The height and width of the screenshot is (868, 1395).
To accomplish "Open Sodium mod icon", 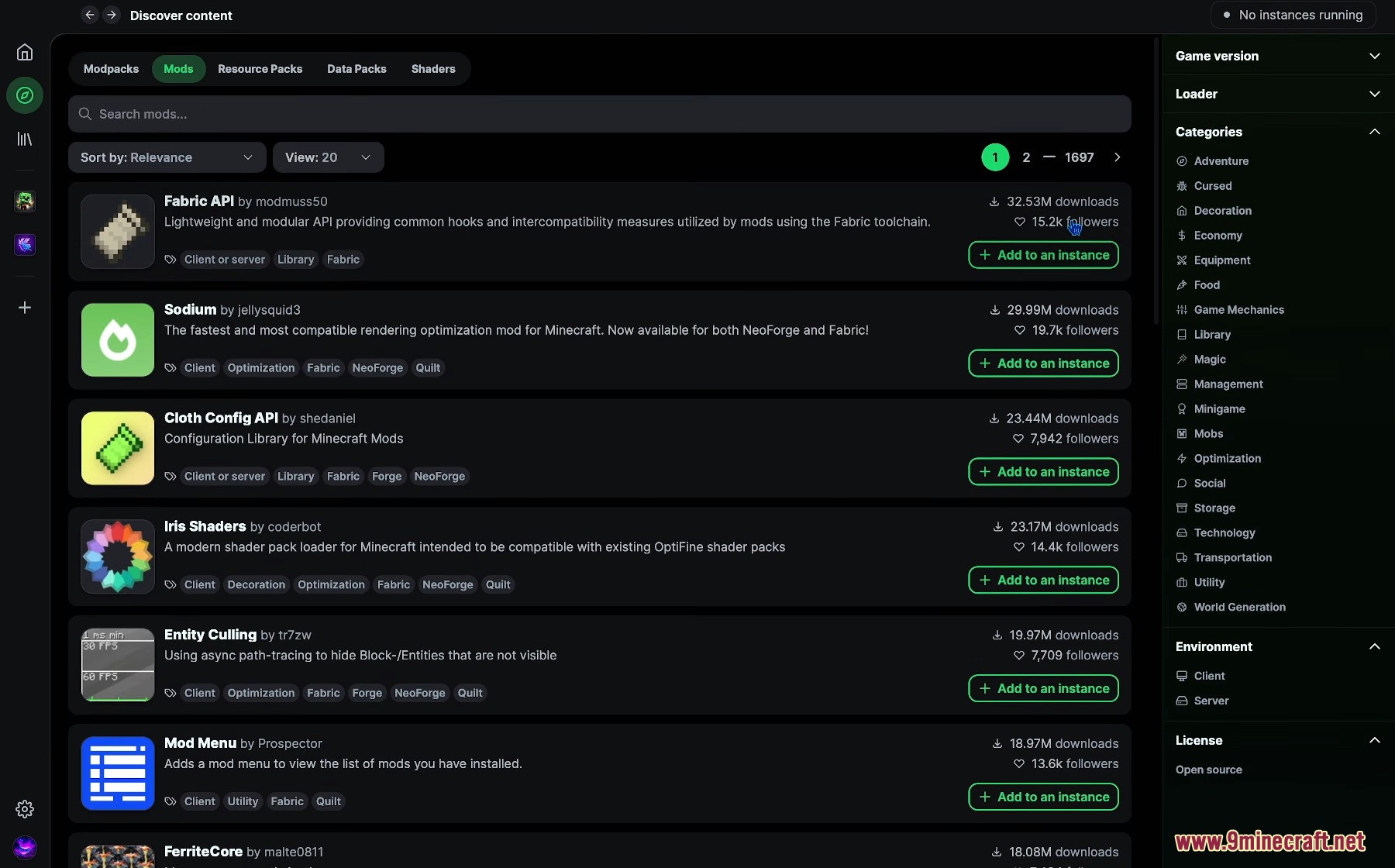I will pyautogui.click(x=118, y=340).
